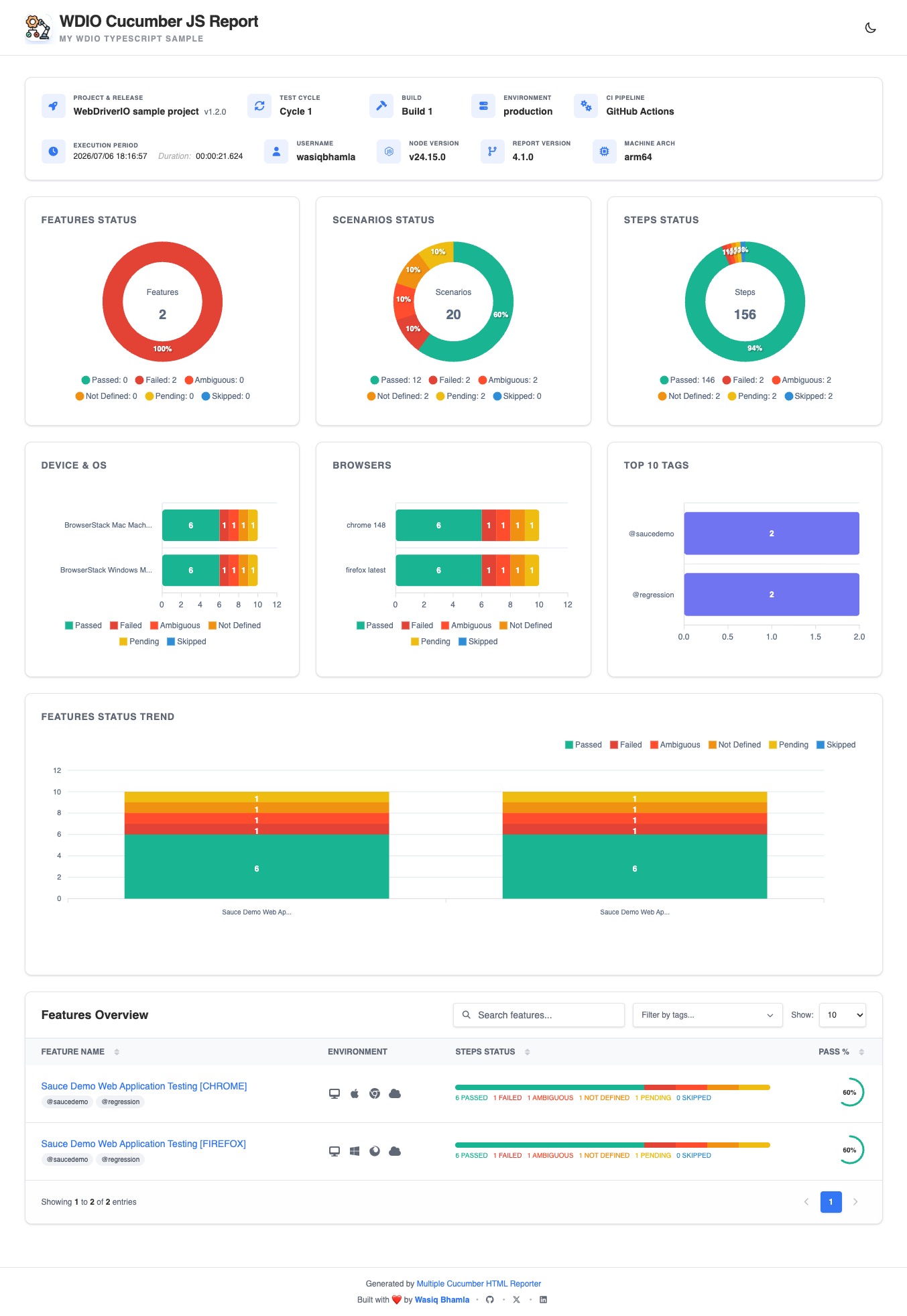Click Firefox browser icon in FIREFOX row

tap(375, 1151)
